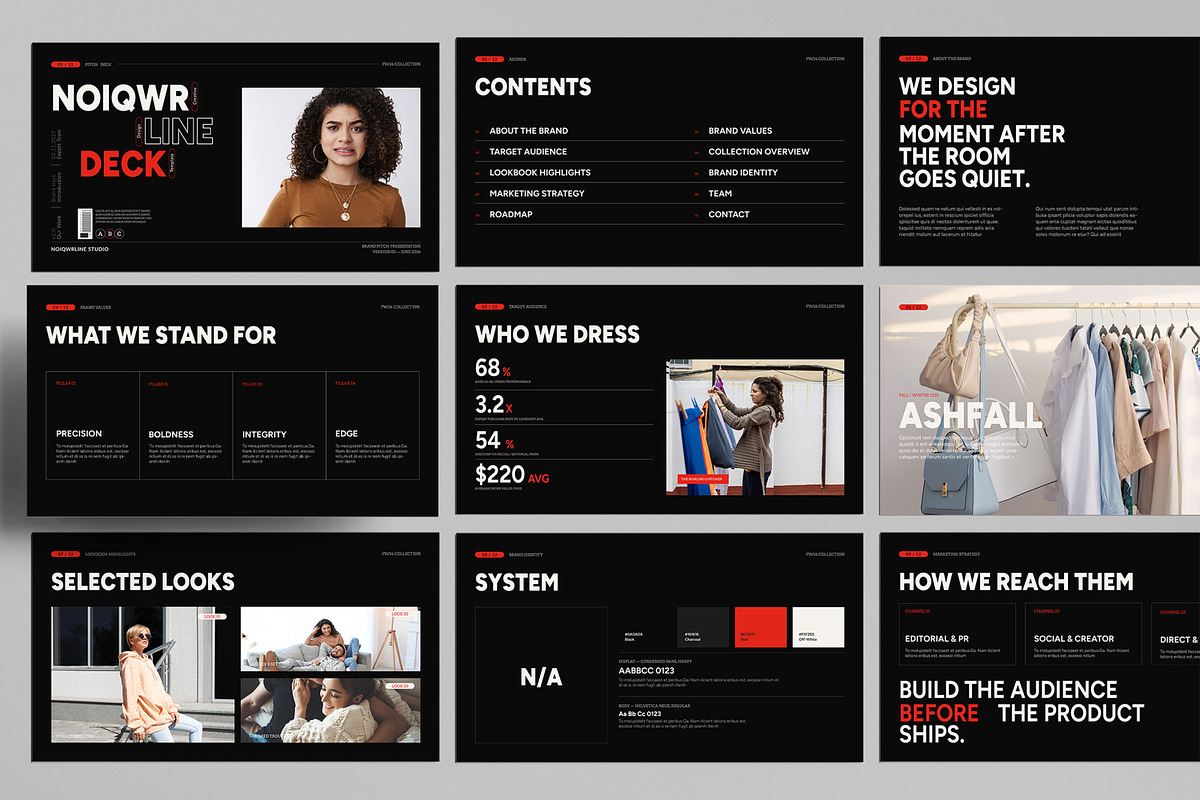The image size is (1200, 800).
Task: Click the WHAT WE STAND FOR heading
Action: coord(162,335)
